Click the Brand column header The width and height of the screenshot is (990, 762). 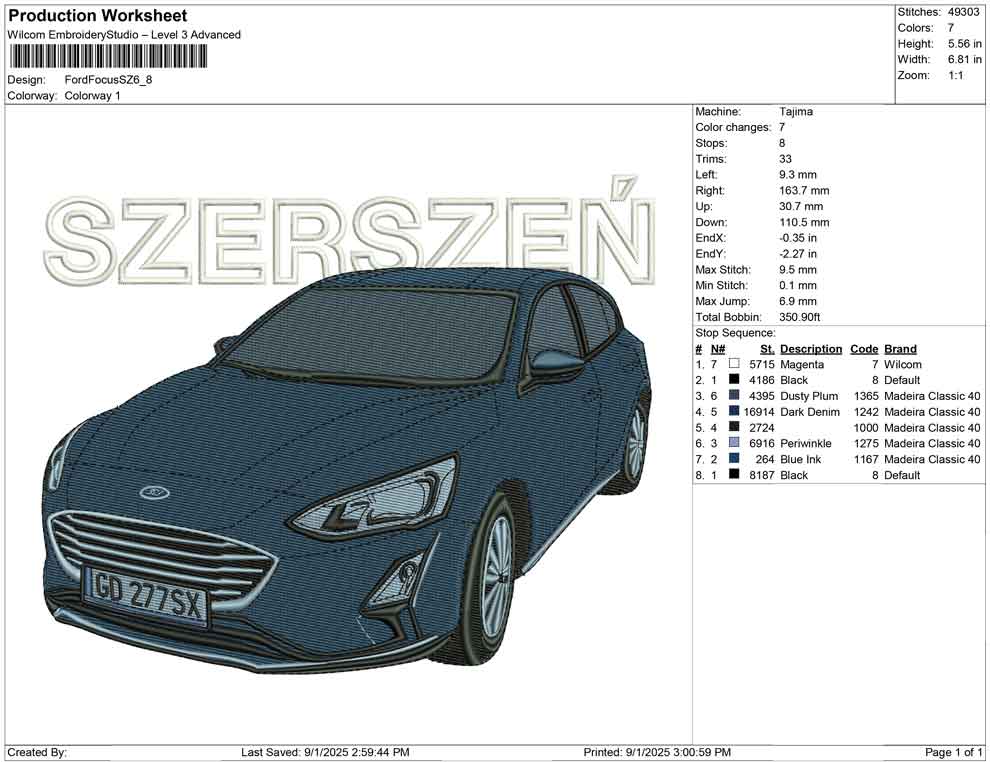point(899,349)
